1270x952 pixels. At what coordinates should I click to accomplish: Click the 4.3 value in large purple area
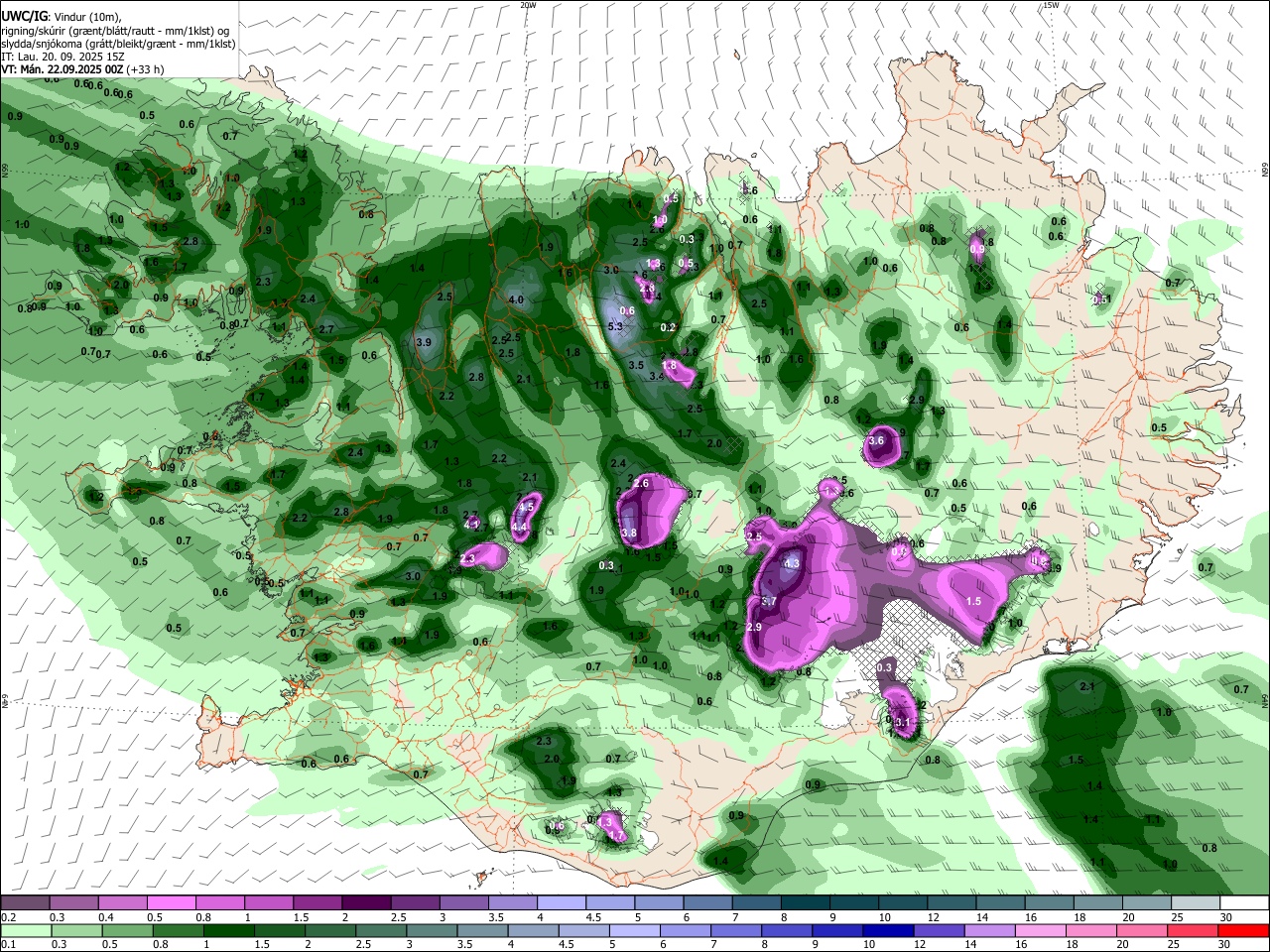point(792,564)
